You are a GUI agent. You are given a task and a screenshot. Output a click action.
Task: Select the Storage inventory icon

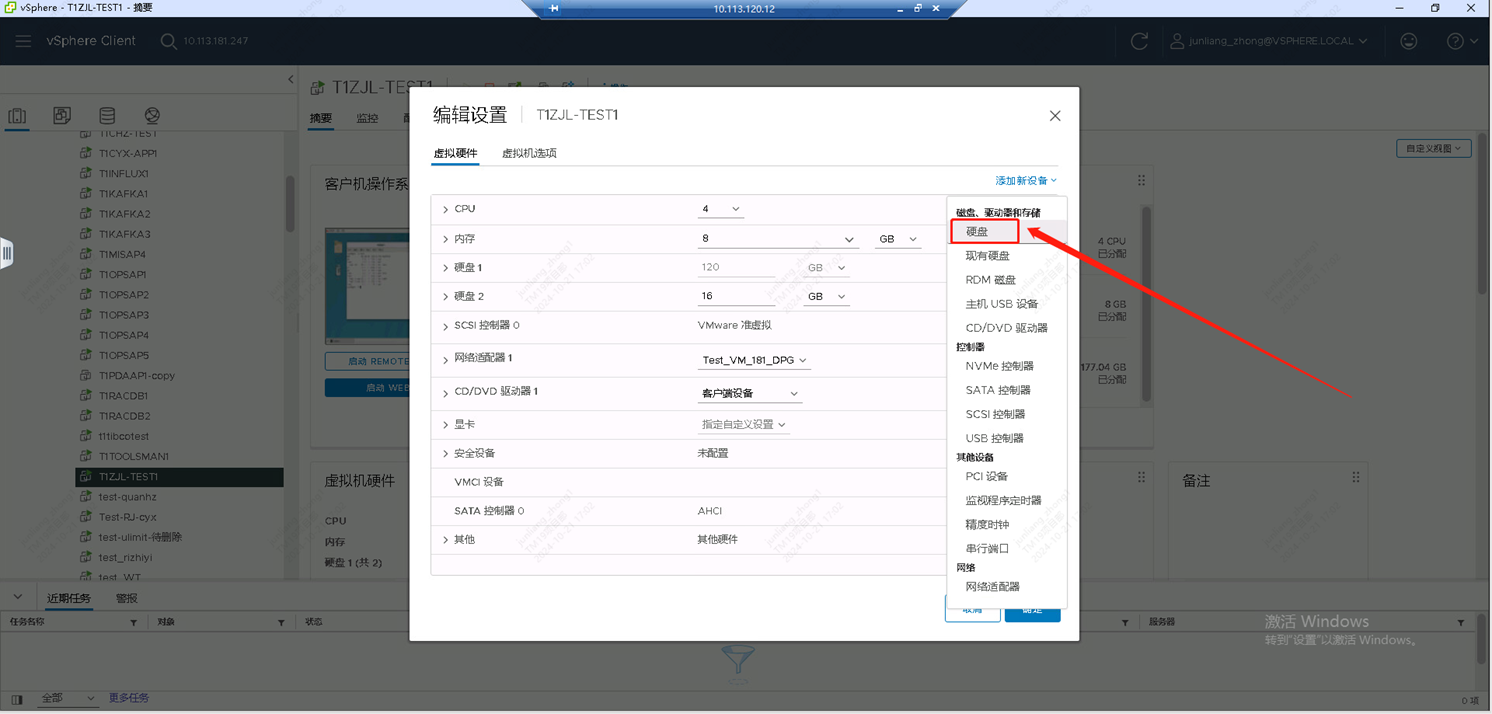pos(107,116)
